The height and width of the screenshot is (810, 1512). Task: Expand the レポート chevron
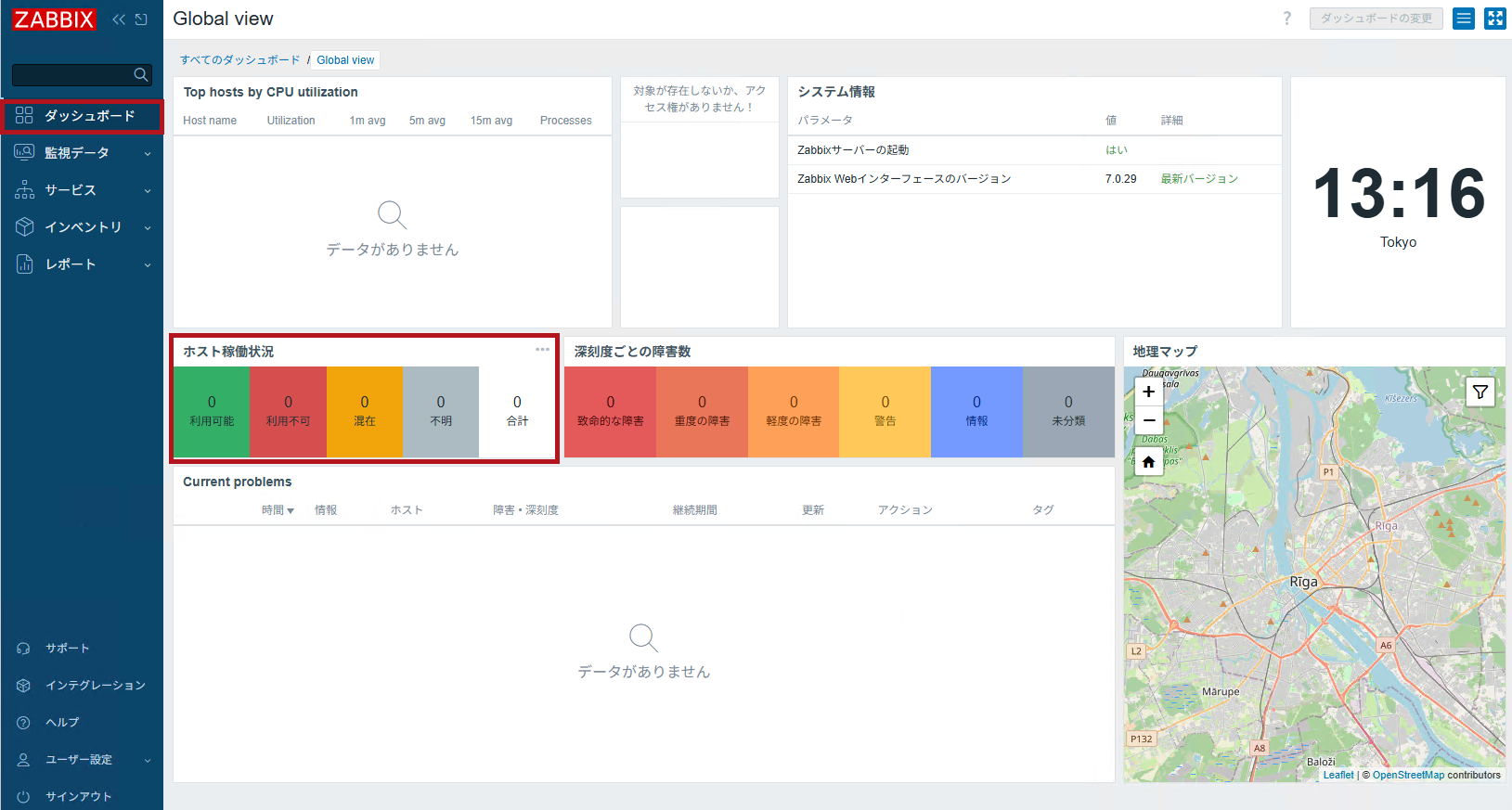point(148,265)
